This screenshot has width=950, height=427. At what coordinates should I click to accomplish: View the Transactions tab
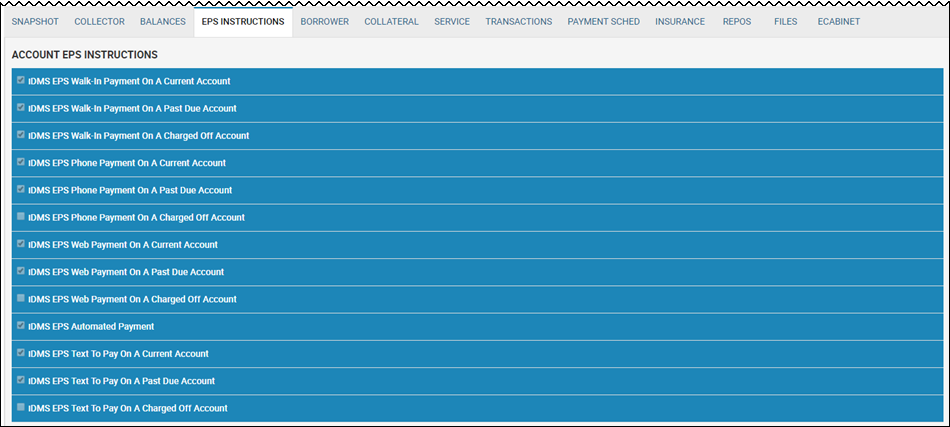coord(519,21)
